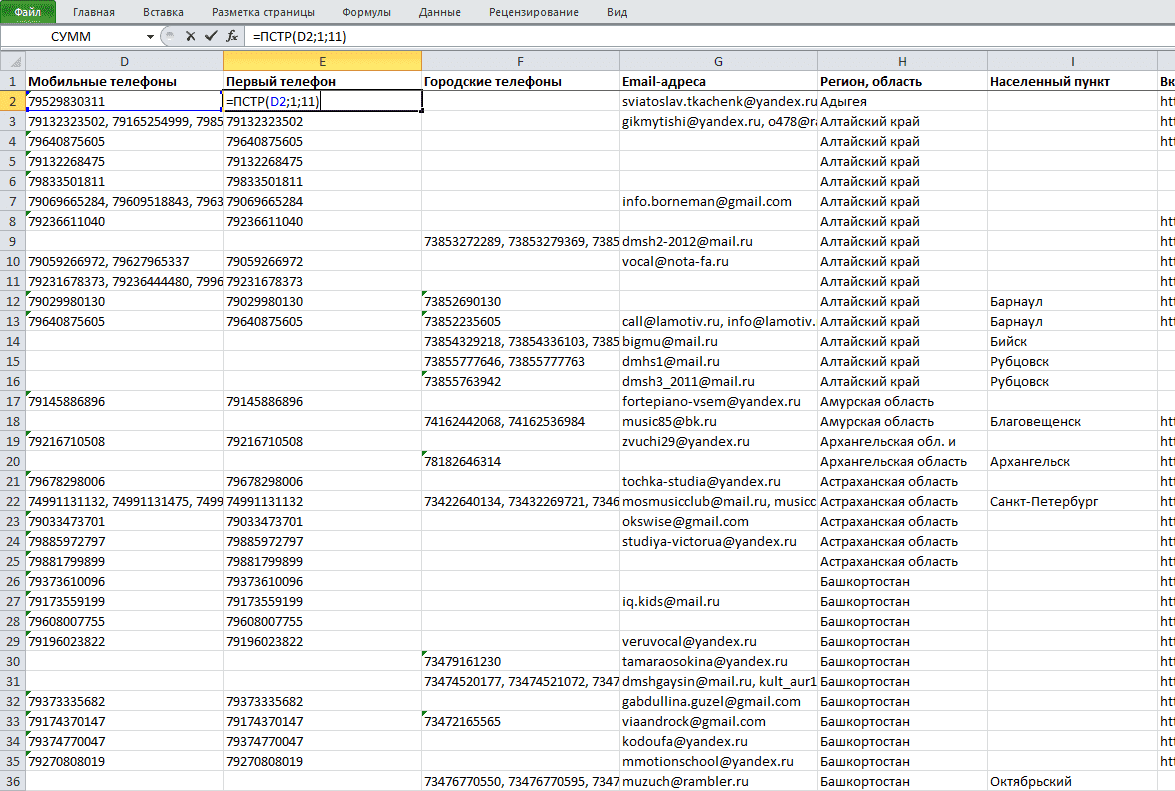This screenshot has height=791, width=1175.
Task: Select cell D29 with 79196023822
Action: click(124, 641)
